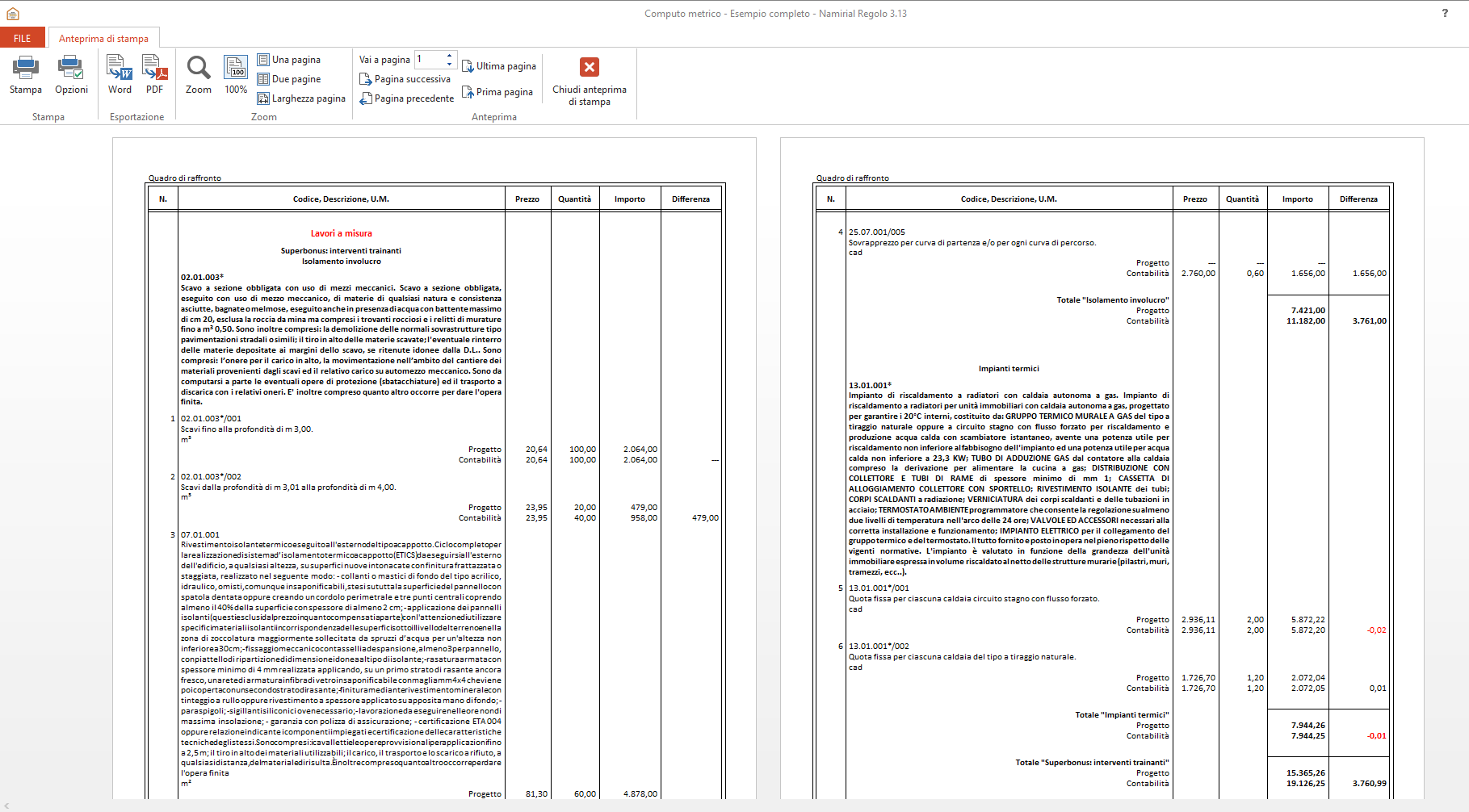Screen dimensions: 1469x812
Task: Jump to Ultima pagina
Action: [x=498, y=66]
